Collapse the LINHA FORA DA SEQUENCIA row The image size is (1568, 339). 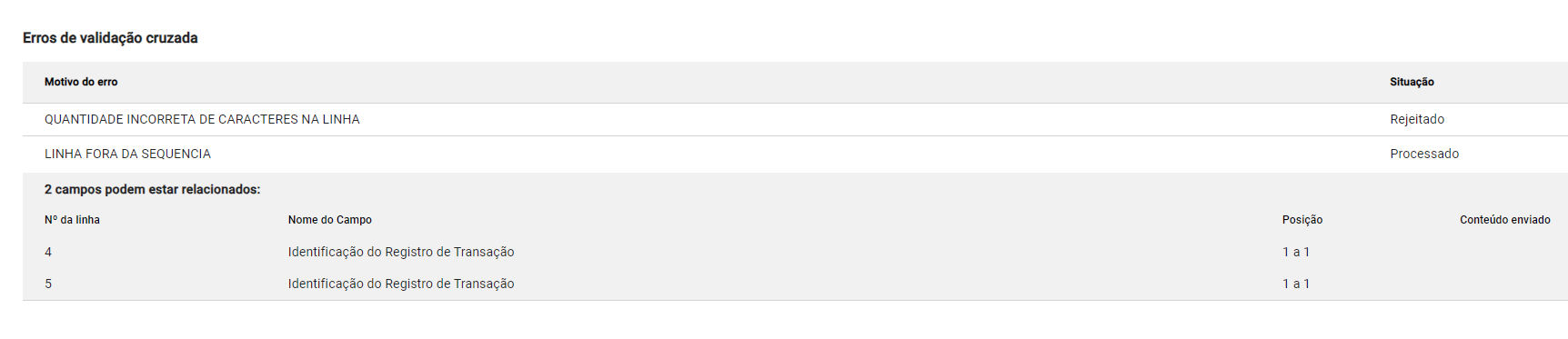click(795, 154)
